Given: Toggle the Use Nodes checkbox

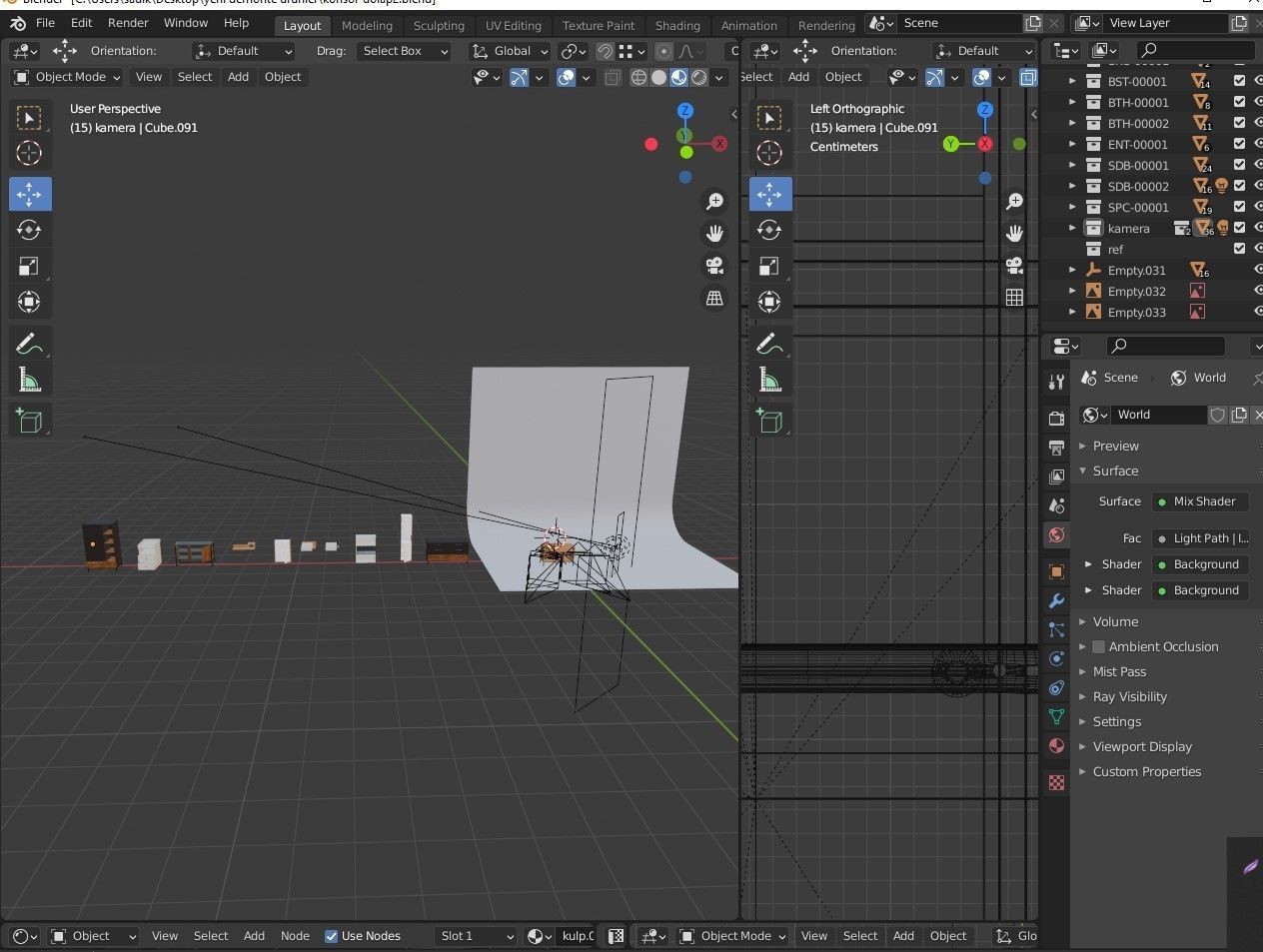Looking at the screenshot, I should (x=332, y=936).
